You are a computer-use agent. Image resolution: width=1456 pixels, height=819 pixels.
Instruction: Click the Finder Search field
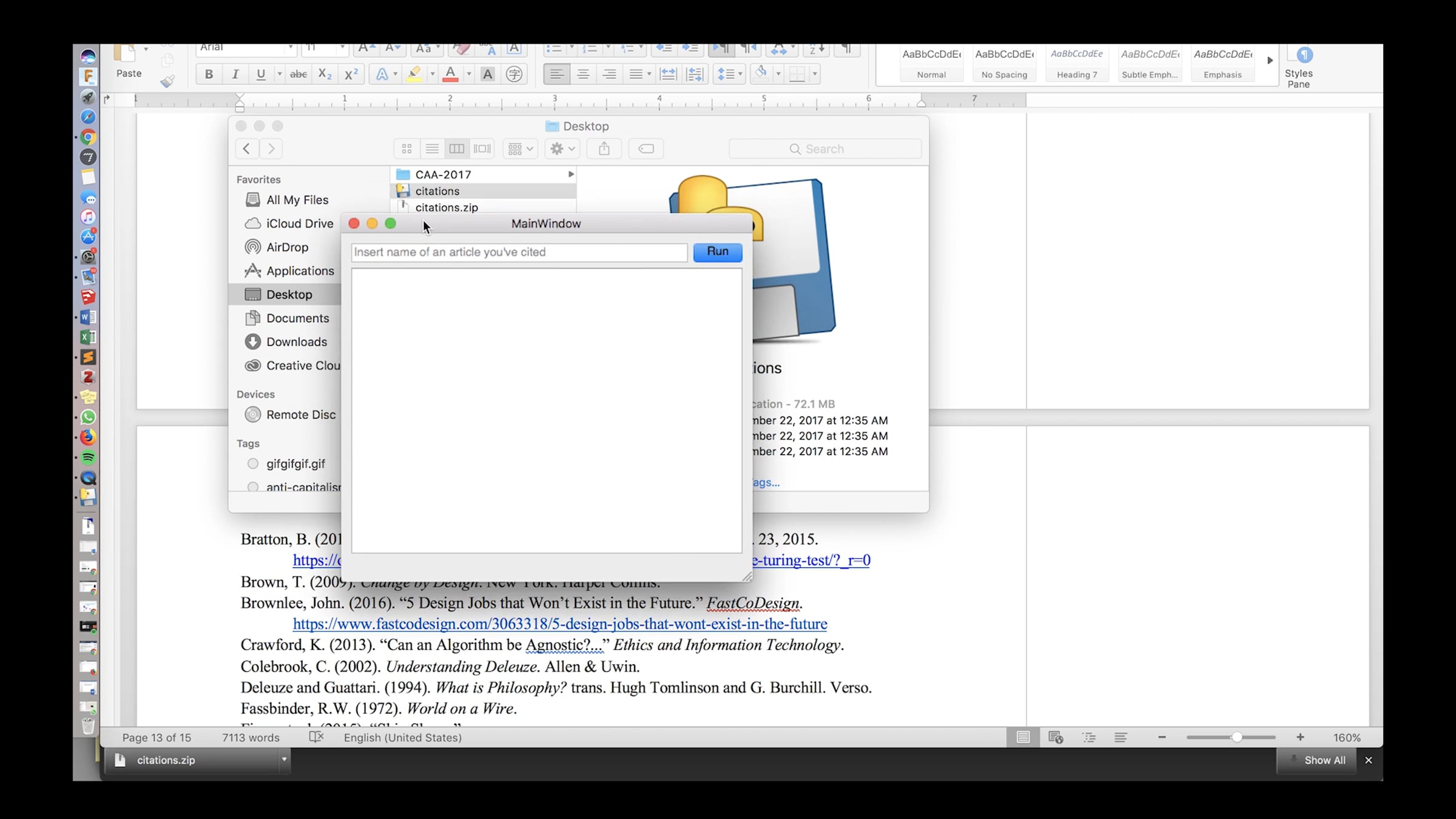point(825,149)
